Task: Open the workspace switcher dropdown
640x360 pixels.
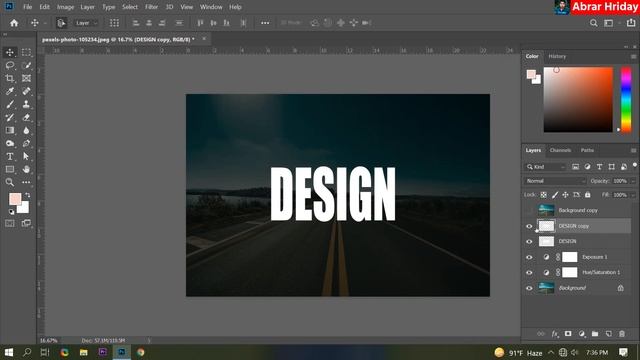Action: click(610, 23)
